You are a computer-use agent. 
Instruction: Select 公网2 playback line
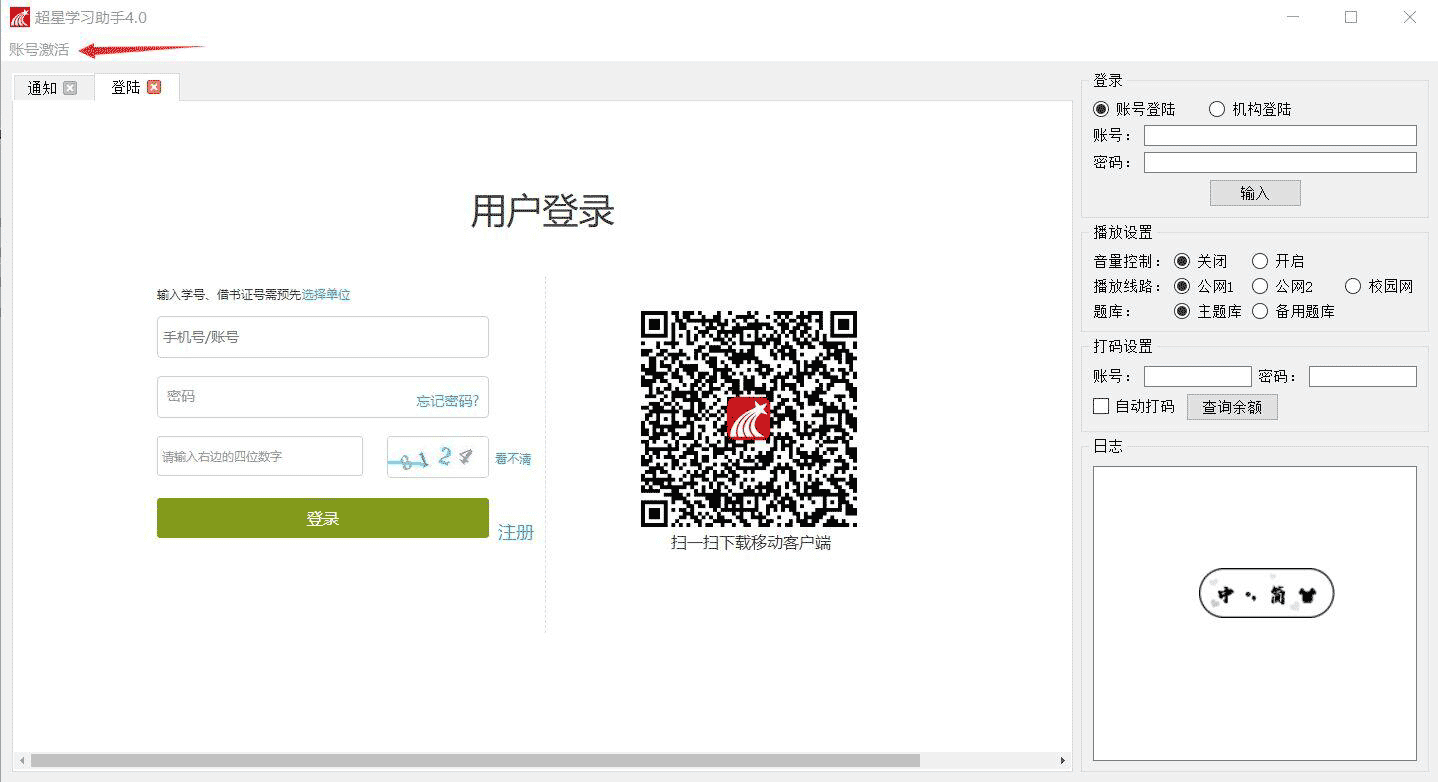tap(1260, 286)
